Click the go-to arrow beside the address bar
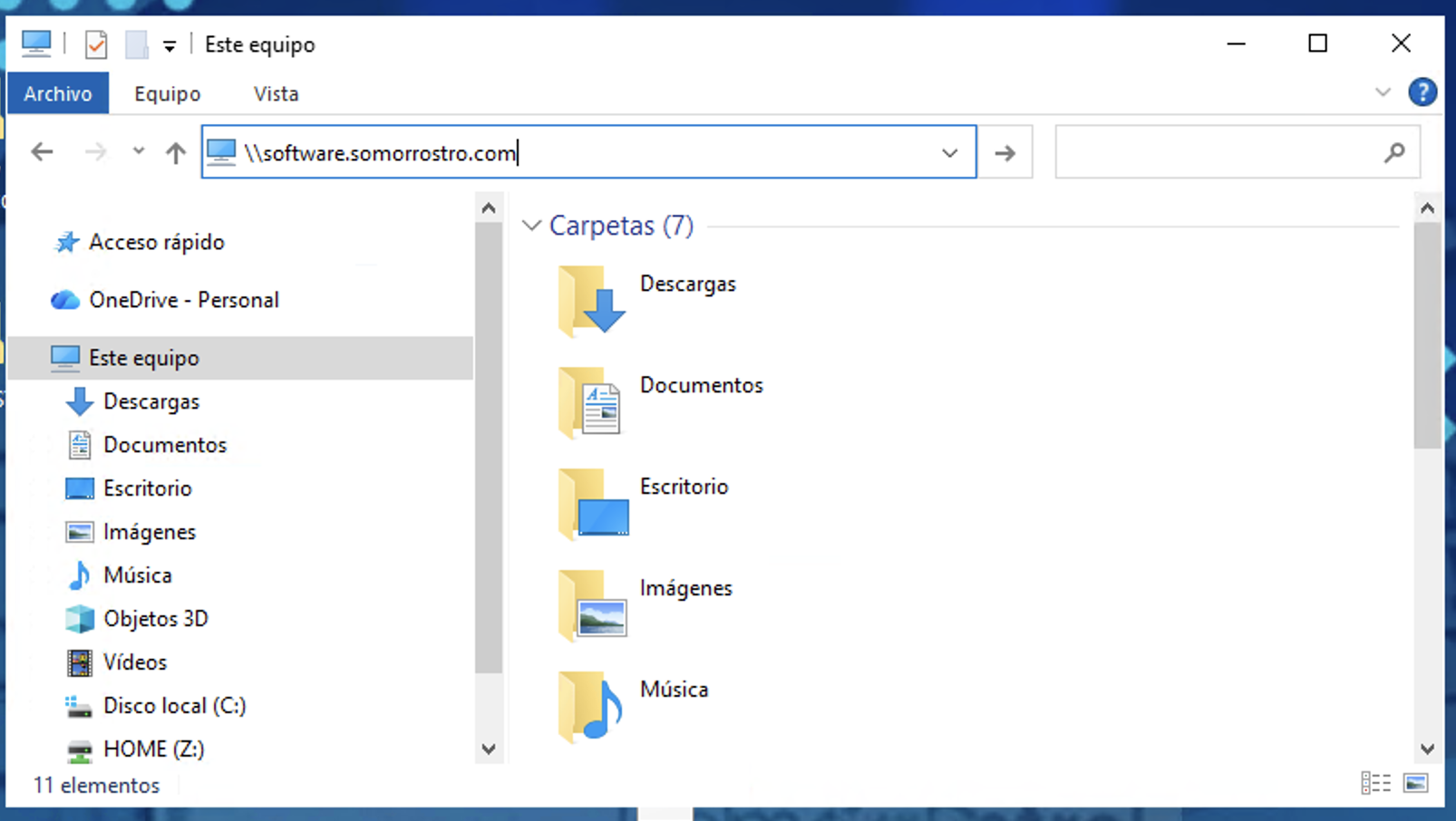The height and width of the screenshot is (821, 1456). (x=1005, y=153)
